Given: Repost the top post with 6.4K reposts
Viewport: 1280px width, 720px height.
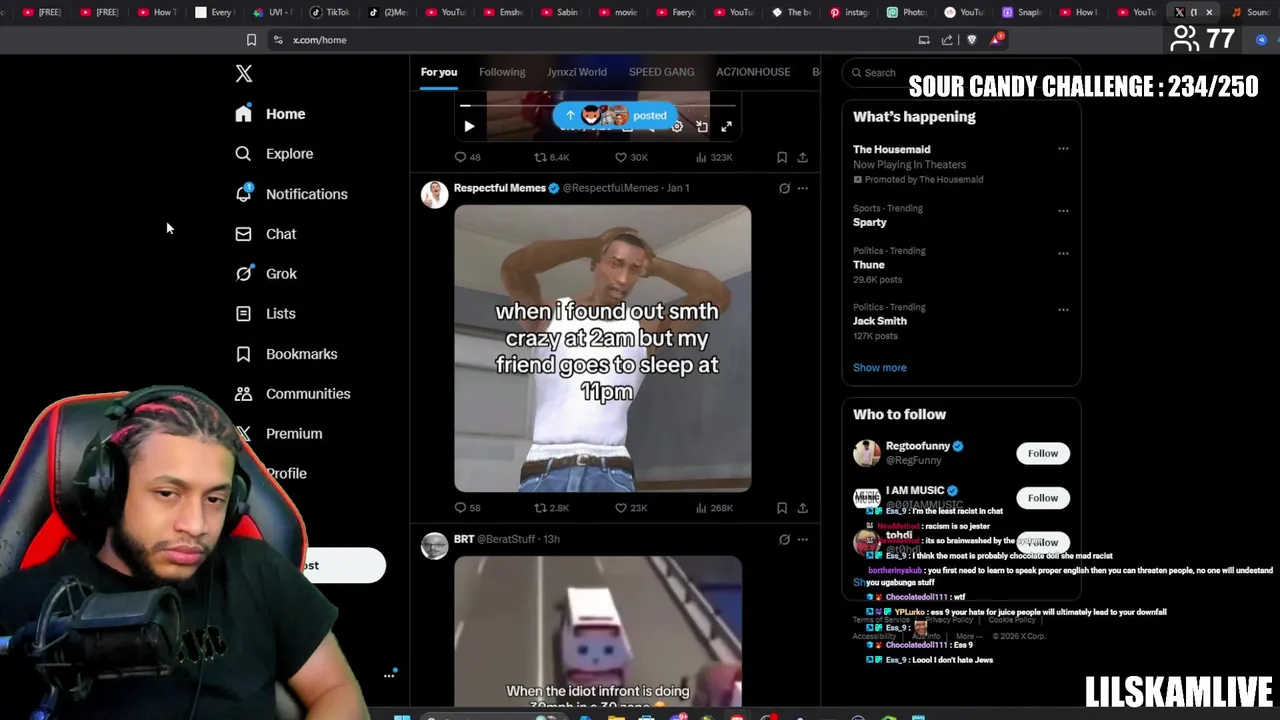Looking at the screenshot, I should 551,157.
